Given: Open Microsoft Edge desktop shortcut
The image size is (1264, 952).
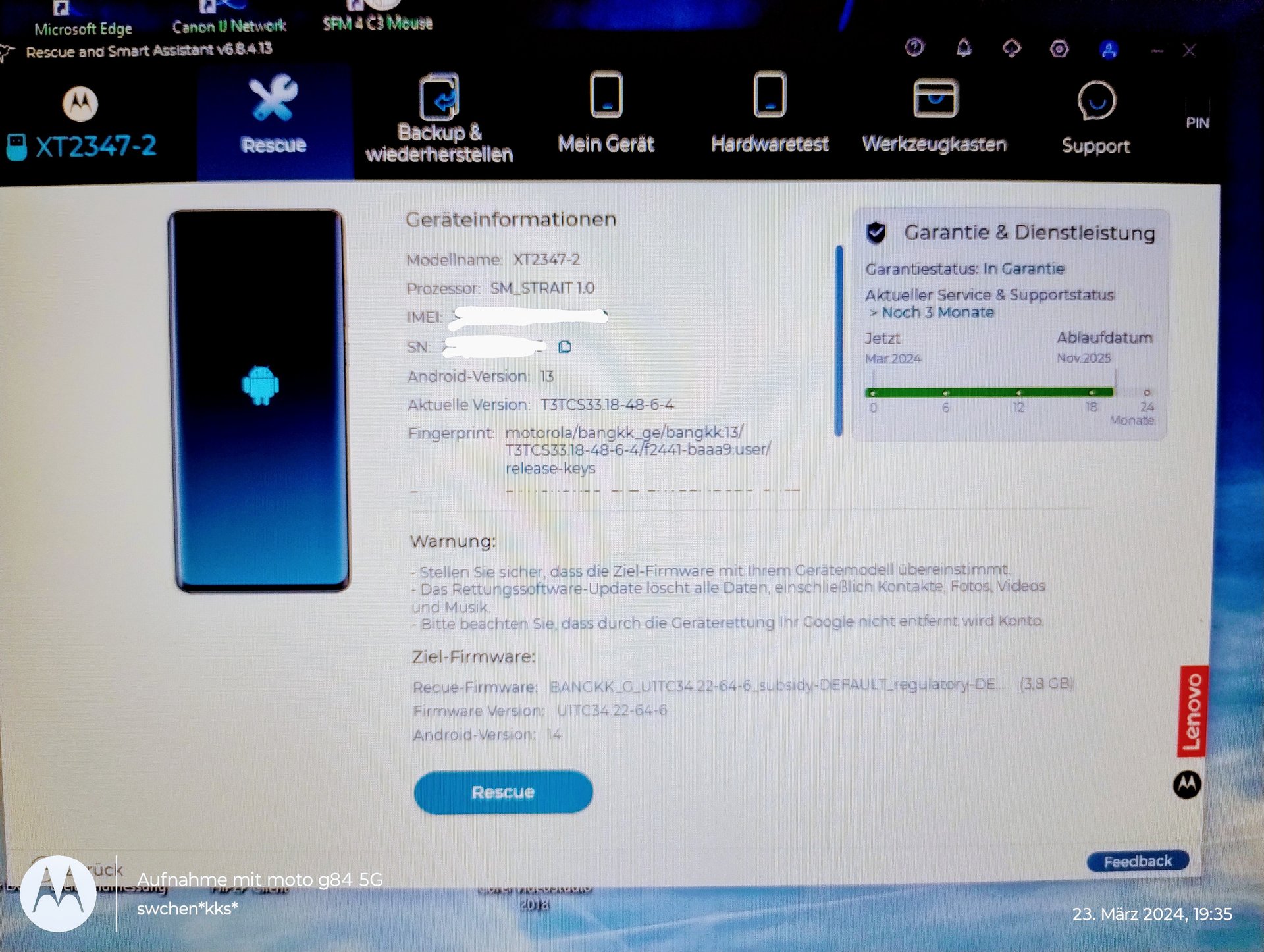Looking at the screenshot, I should [x=82, y=20].
